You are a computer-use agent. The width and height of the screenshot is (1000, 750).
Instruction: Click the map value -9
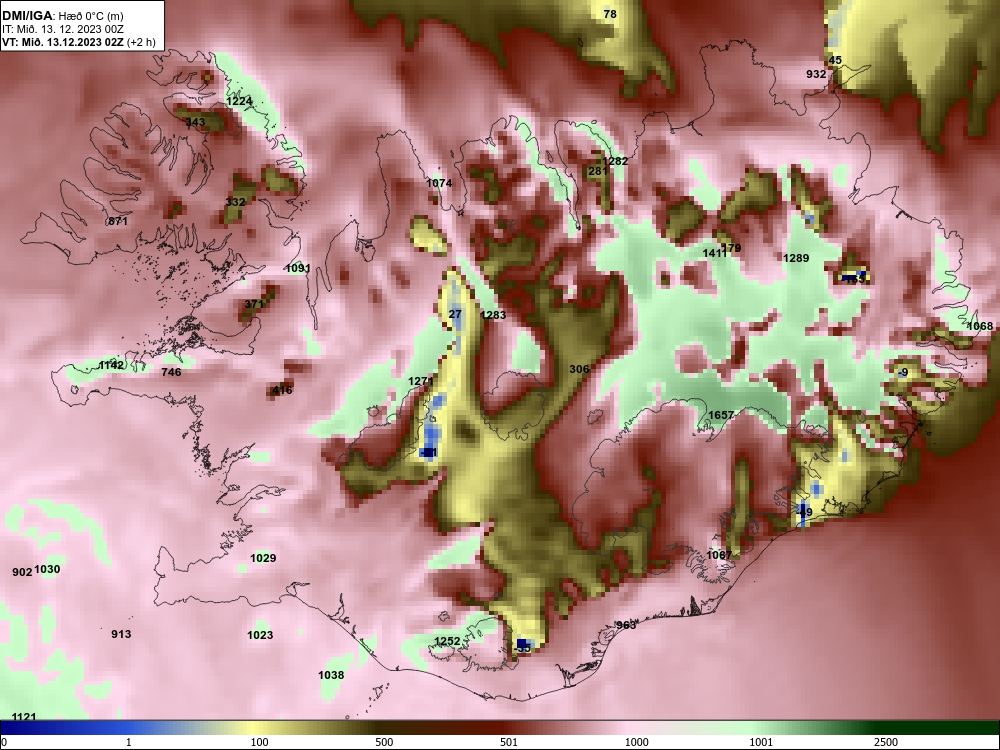pos(902,372)
